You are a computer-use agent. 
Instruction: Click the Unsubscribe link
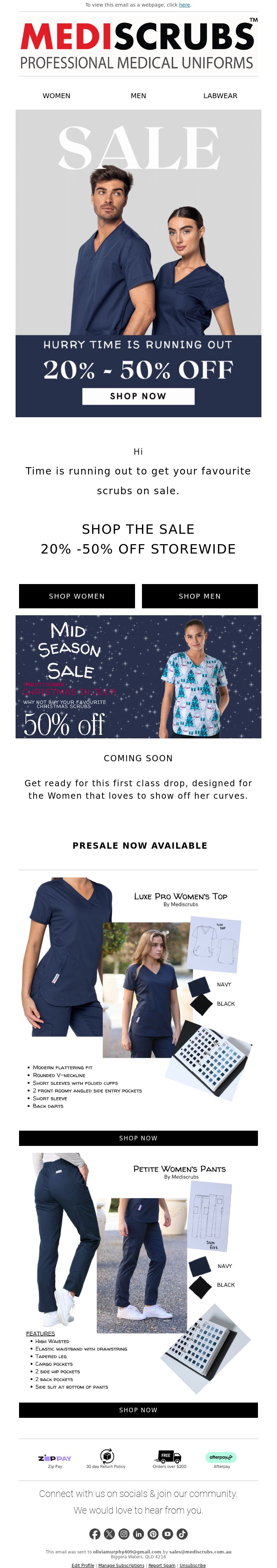[x=193, y=1565]
